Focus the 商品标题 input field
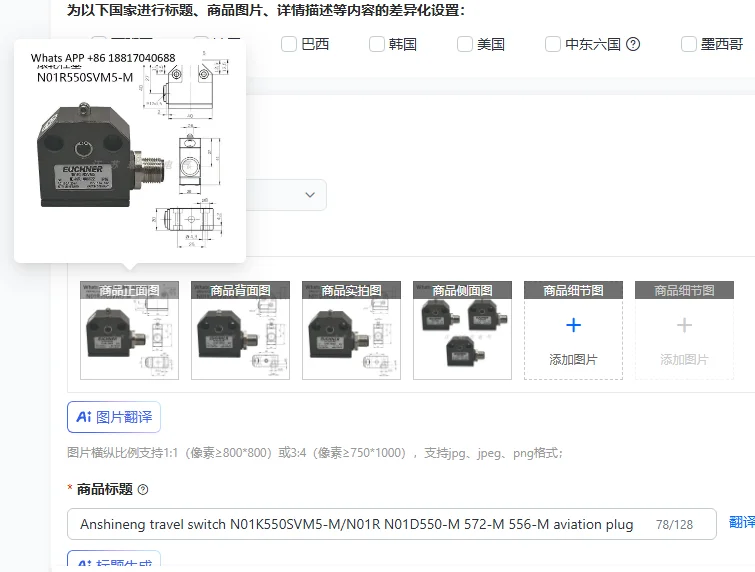This screenshot has height=572, width=755. (391, 524)
